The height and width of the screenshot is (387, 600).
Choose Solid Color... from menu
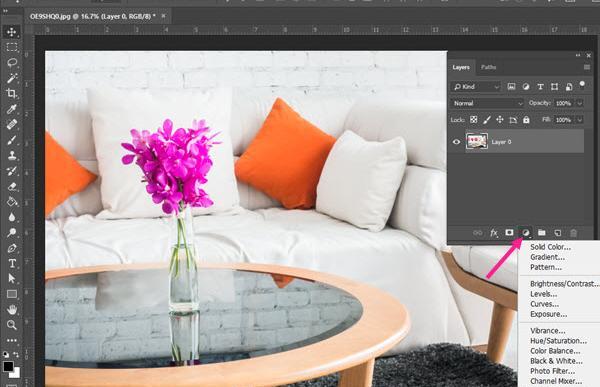(x=550, y=247)
